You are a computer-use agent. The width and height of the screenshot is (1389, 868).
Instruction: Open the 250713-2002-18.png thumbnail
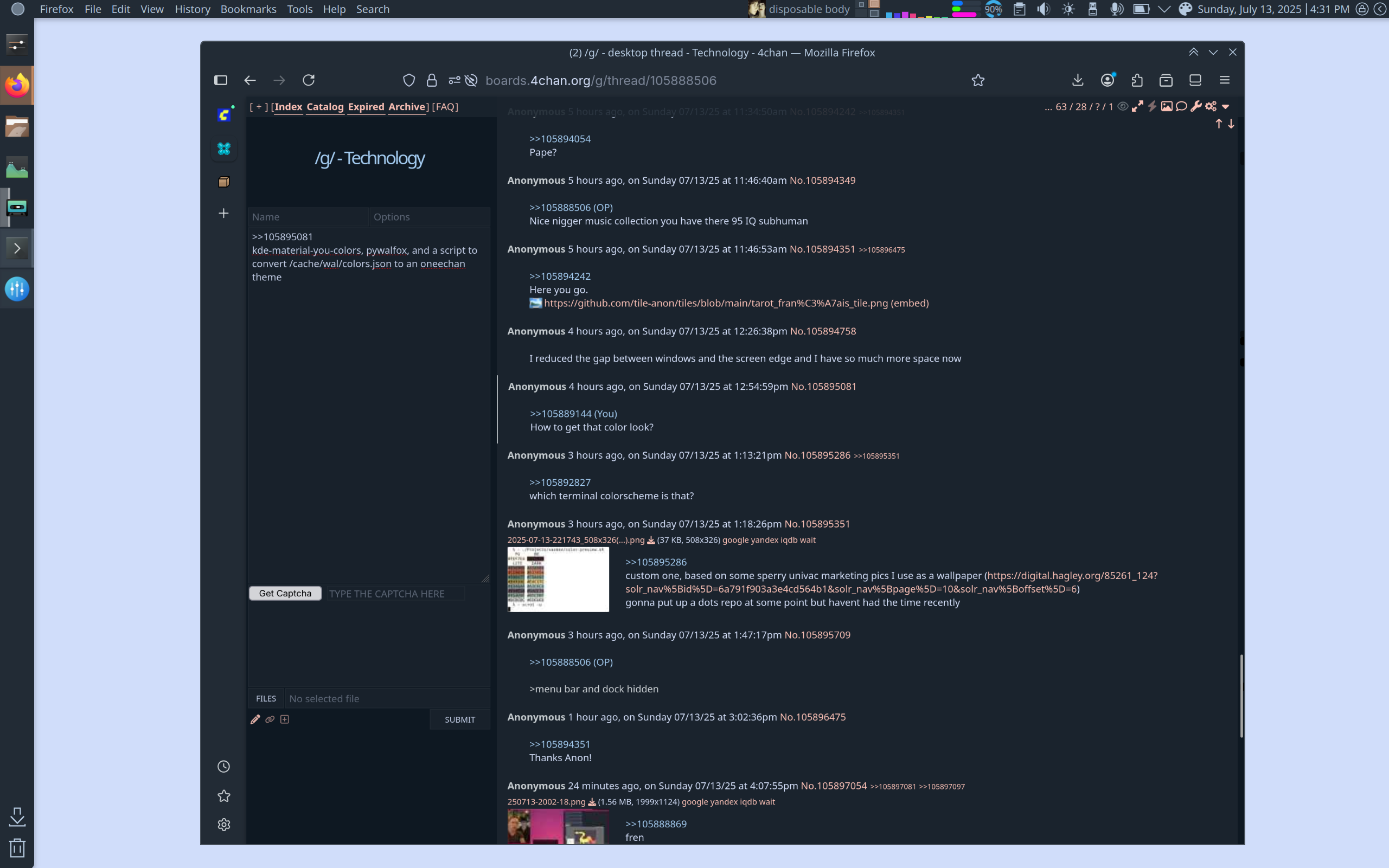(x=558, y=826)
